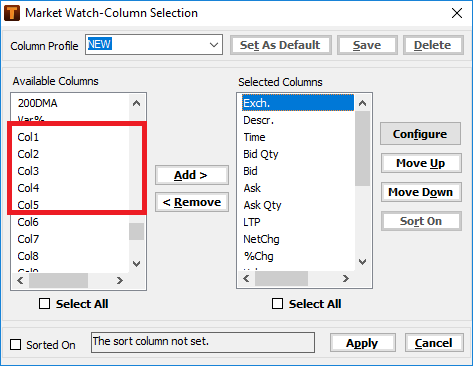The width and height of the screenshot is (473, 366).
Task: Click Selected Columns vertical scrollbar thumb
Action: [x=363, y=149]
